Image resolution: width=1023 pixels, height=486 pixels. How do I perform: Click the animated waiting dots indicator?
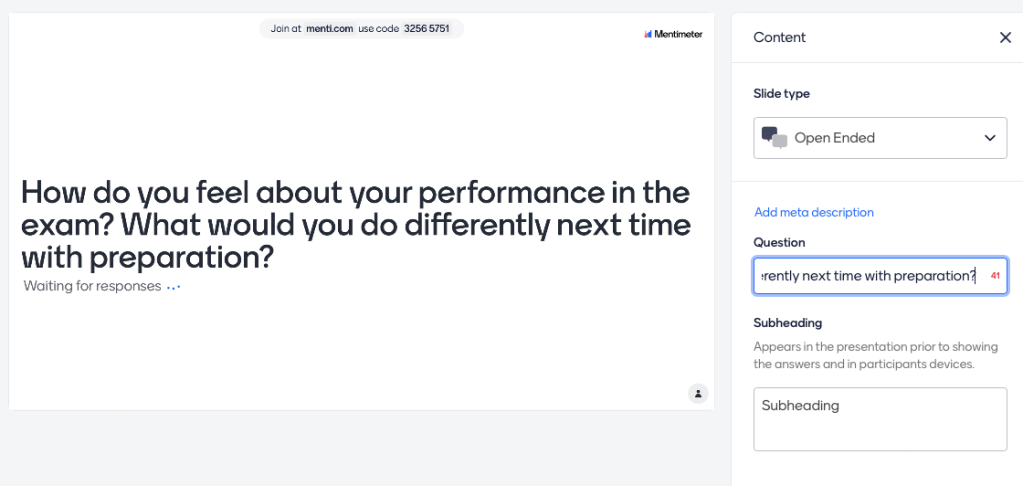pyautogui.click(x=173, y=288)
